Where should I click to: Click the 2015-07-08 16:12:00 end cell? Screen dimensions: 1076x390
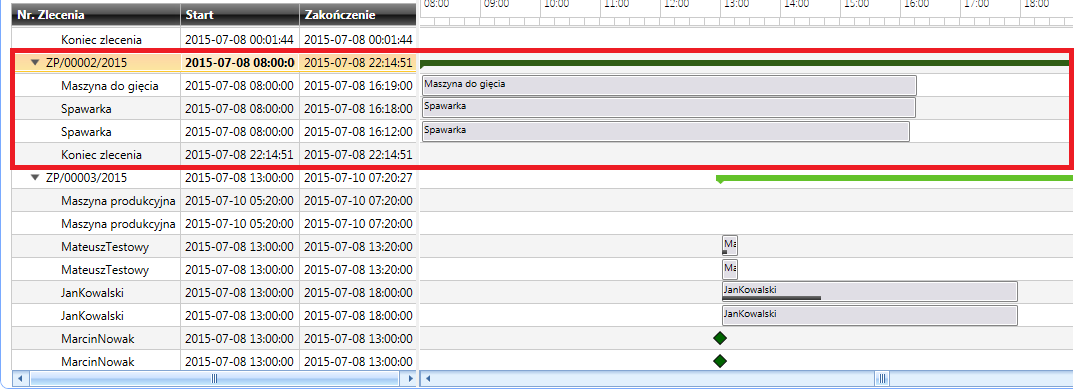[x=358, y=131]
